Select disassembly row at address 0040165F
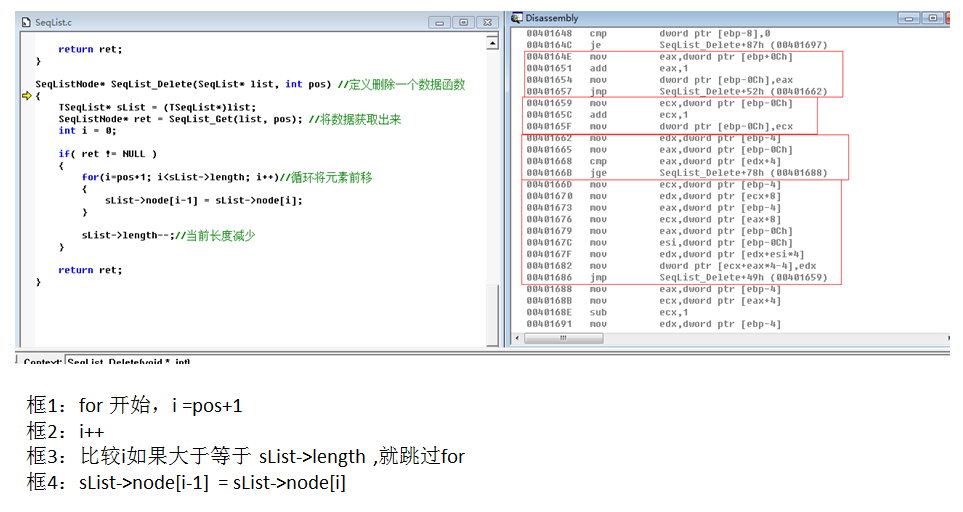The height and width of the screenshot is (512, 963). point(660,126)
